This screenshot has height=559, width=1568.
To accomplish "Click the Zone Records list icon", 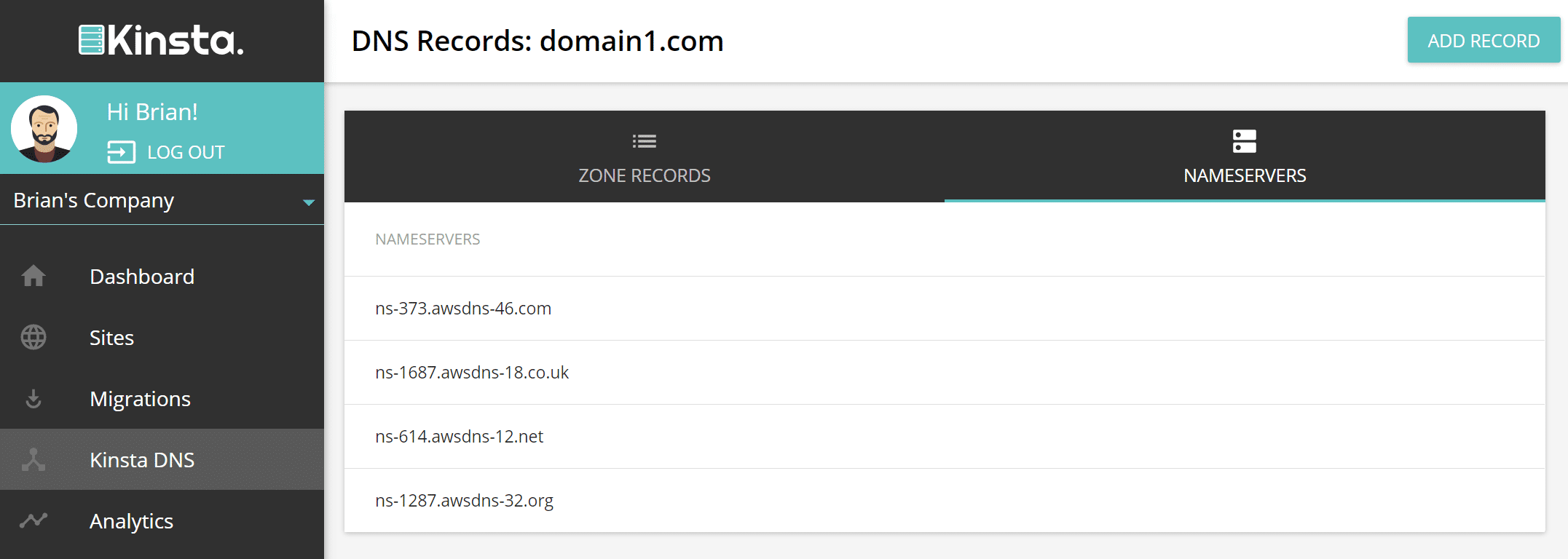I will tap(645, 141).
